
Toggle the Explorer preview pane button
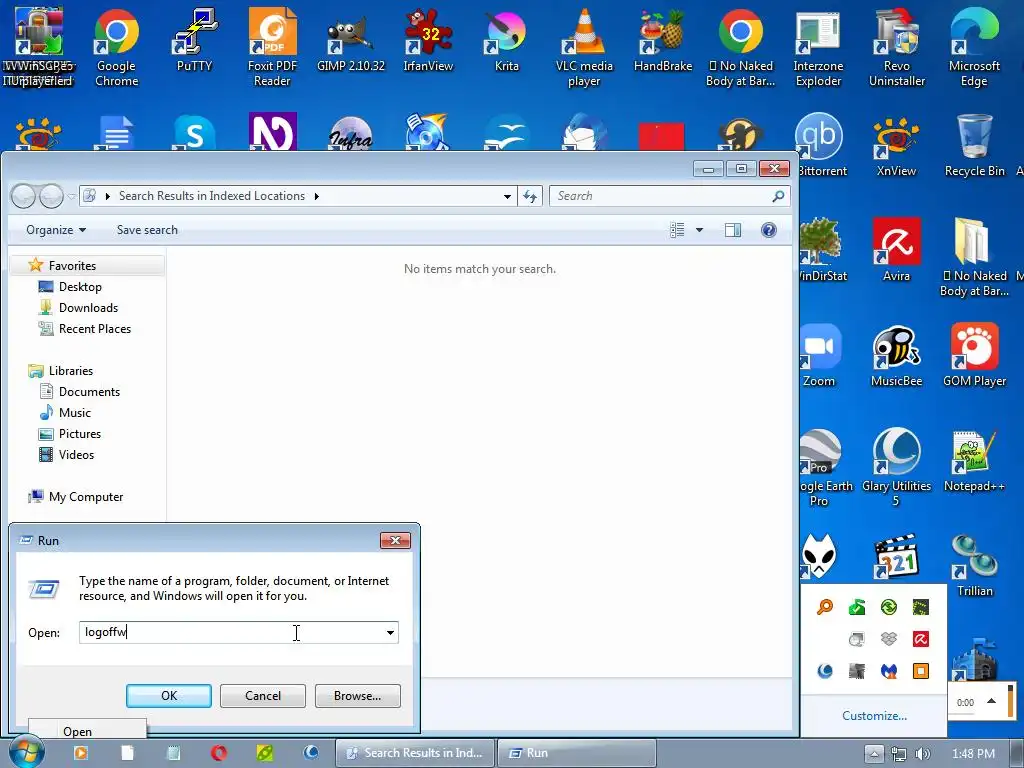point(733,230)
